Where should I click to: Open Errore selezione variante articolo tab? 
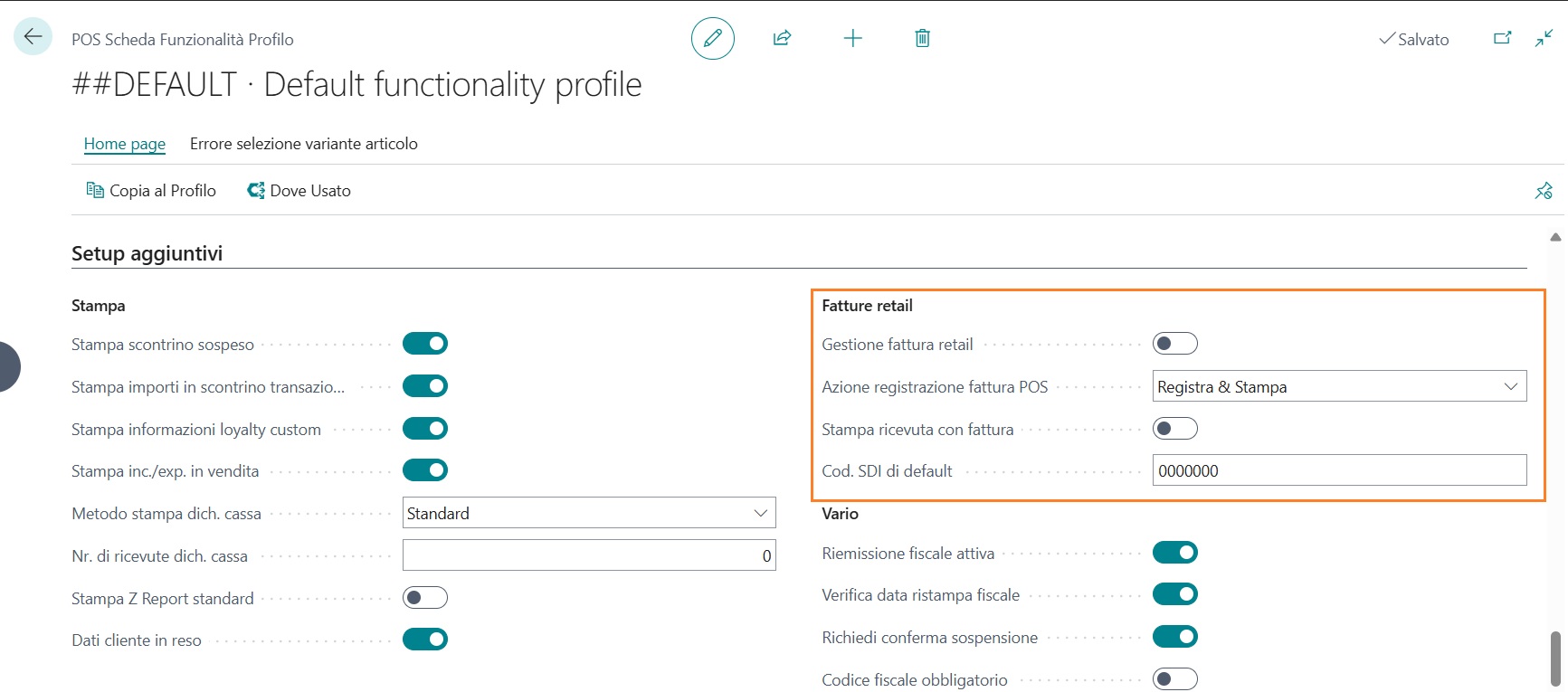(x=303, y=144)
